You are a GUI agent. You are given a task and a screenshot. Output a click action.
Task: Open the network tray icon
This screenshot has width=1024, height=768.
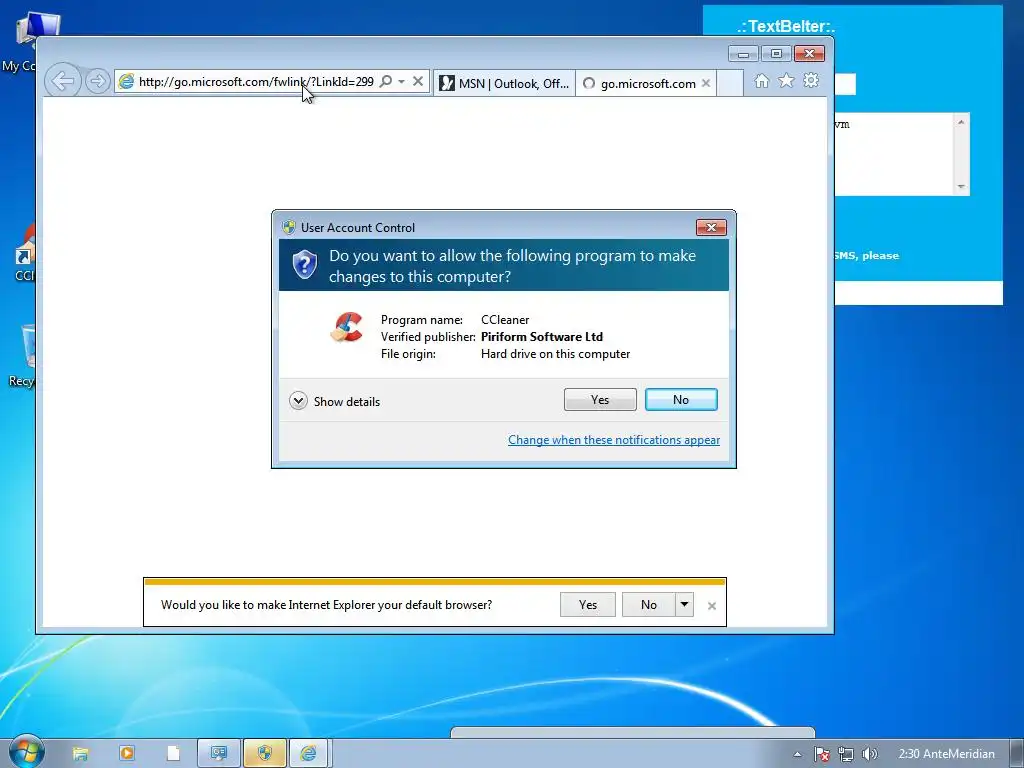click(x=846, y=754)
